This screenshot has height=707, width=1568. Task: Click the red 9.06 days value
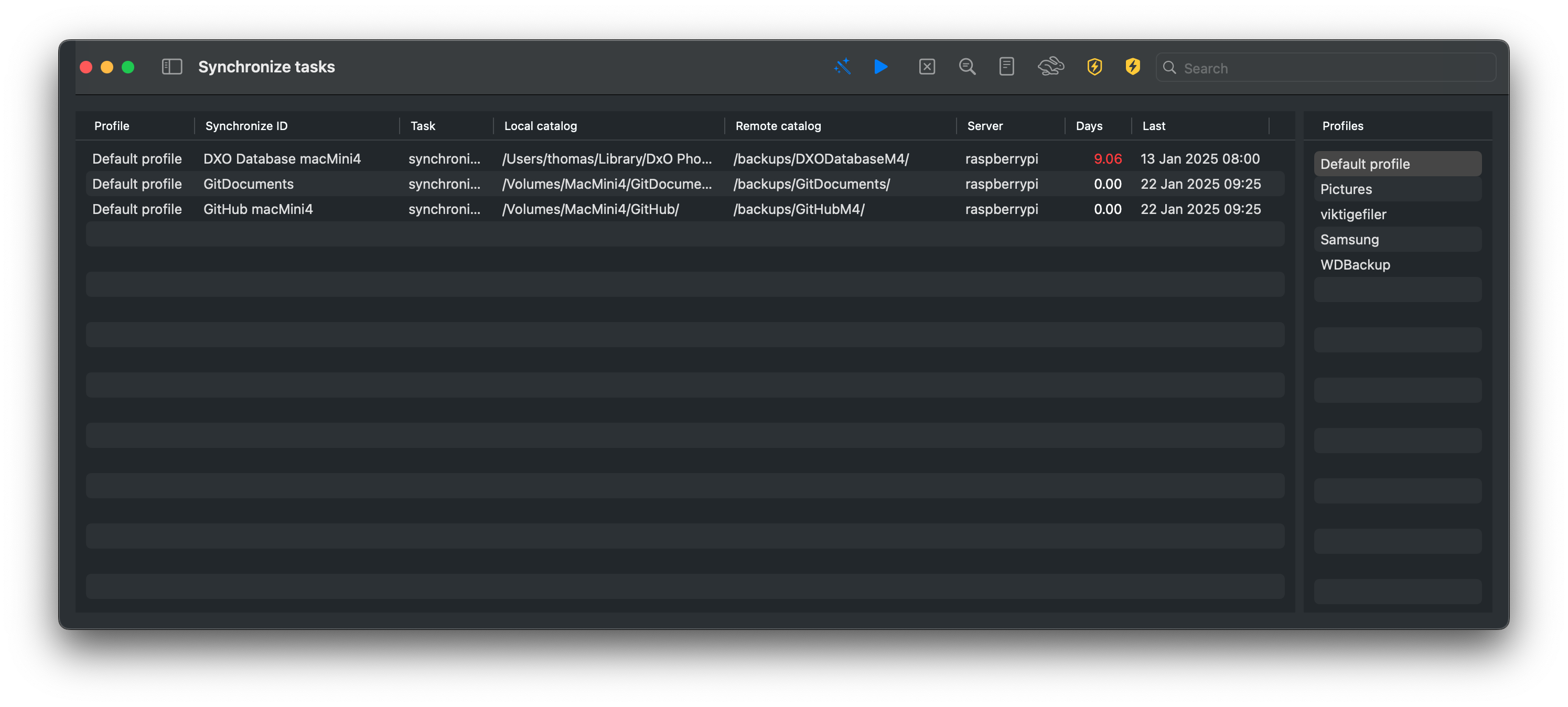click(1107, 159)
